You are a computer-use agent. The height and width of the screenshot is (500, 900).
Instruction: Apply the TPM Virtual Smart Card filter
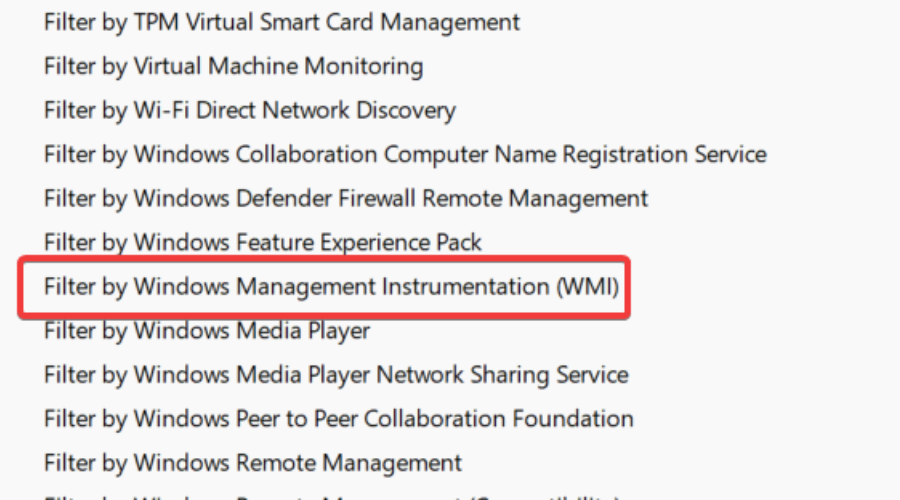(282, 23)
